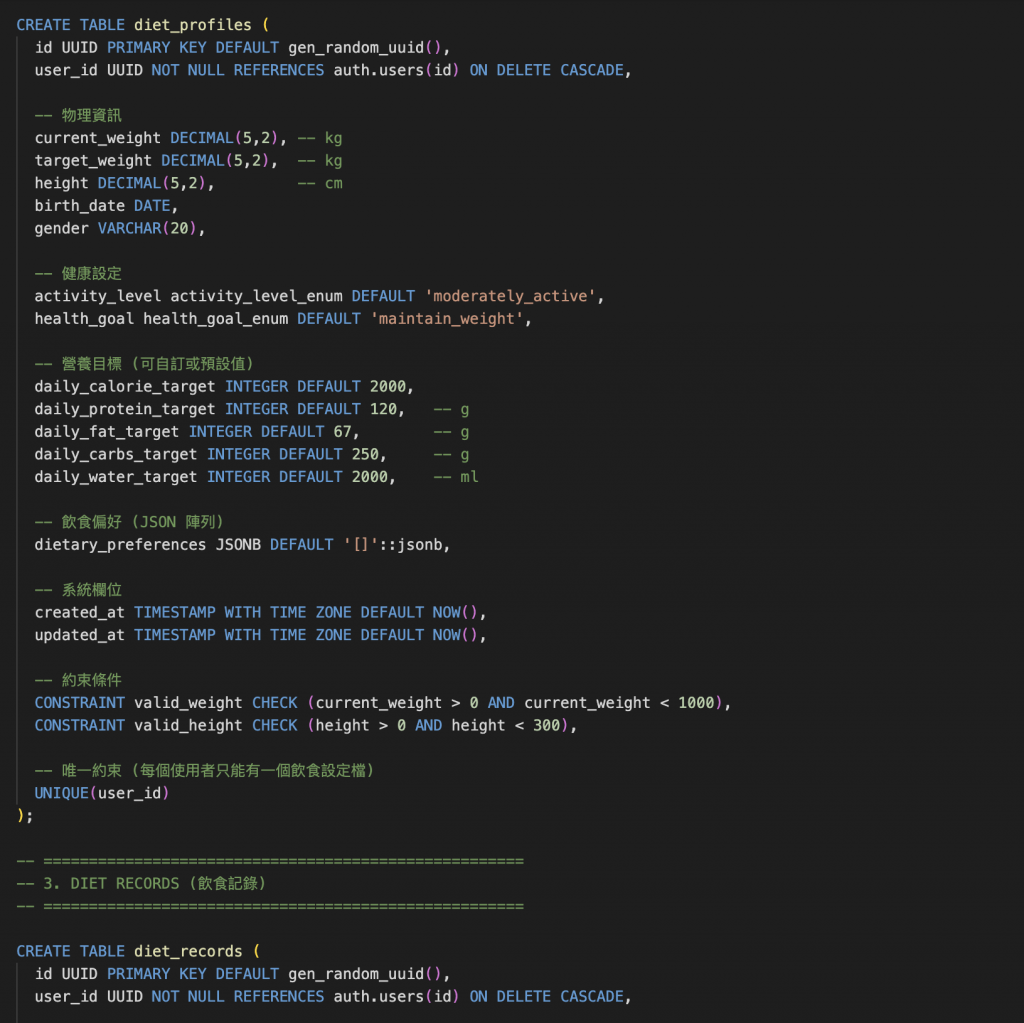Click the comment '飲食偏好 (JSON 陣列)'
The width and height of the screenshot is (1024, 1023).
pos(143,522)
